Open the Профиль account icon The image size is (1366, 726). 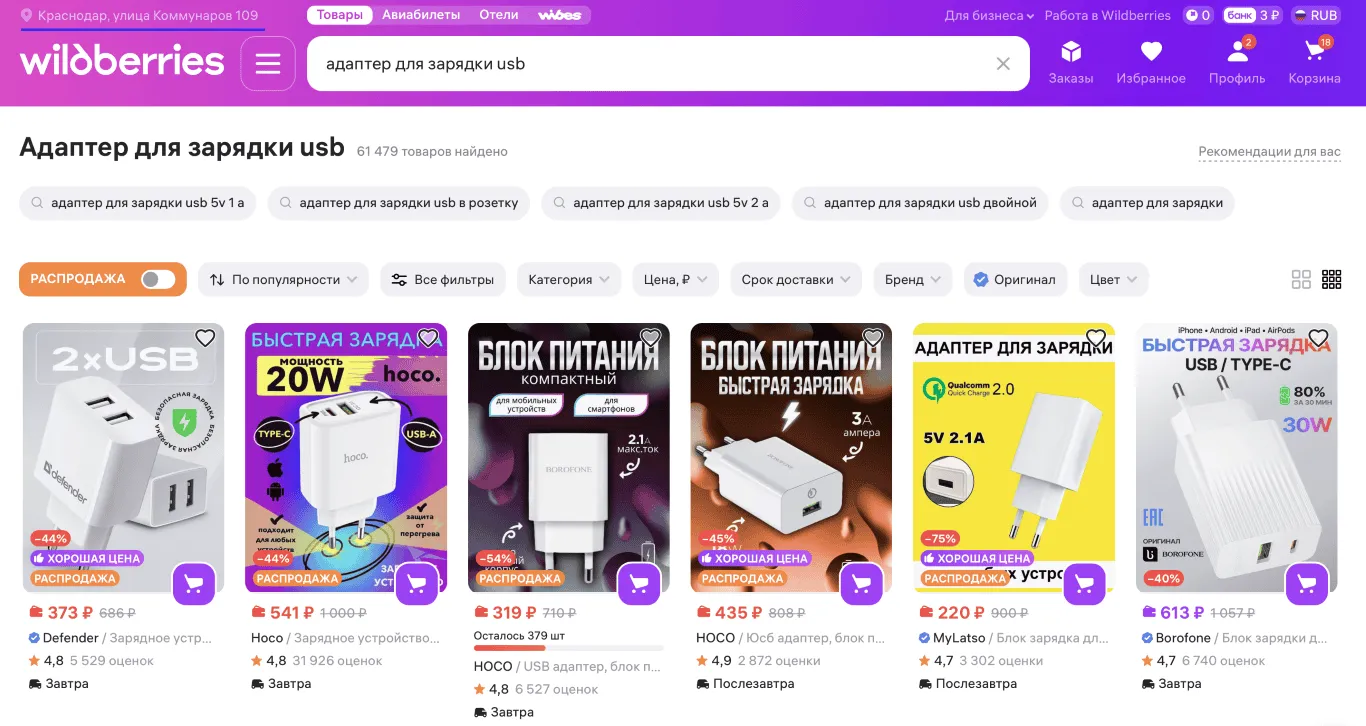(x=1237, y=62)
